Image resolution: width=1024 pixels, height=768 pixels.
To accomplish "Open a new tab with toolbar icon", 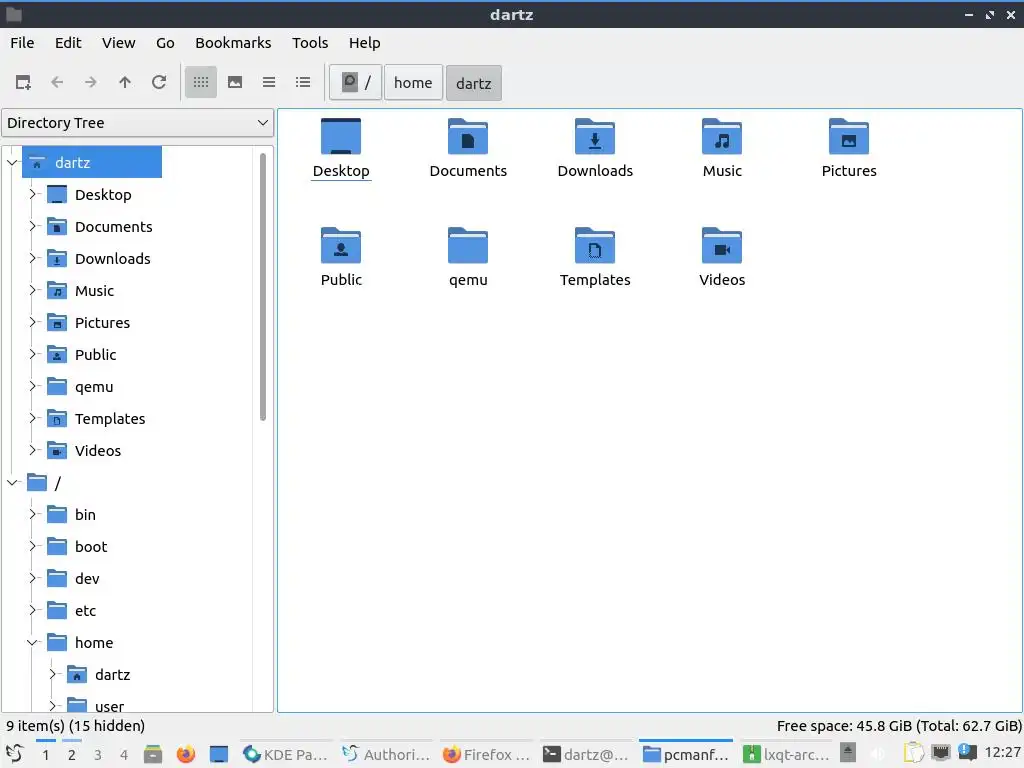I will pyautogui.click(x=23, y=82).
